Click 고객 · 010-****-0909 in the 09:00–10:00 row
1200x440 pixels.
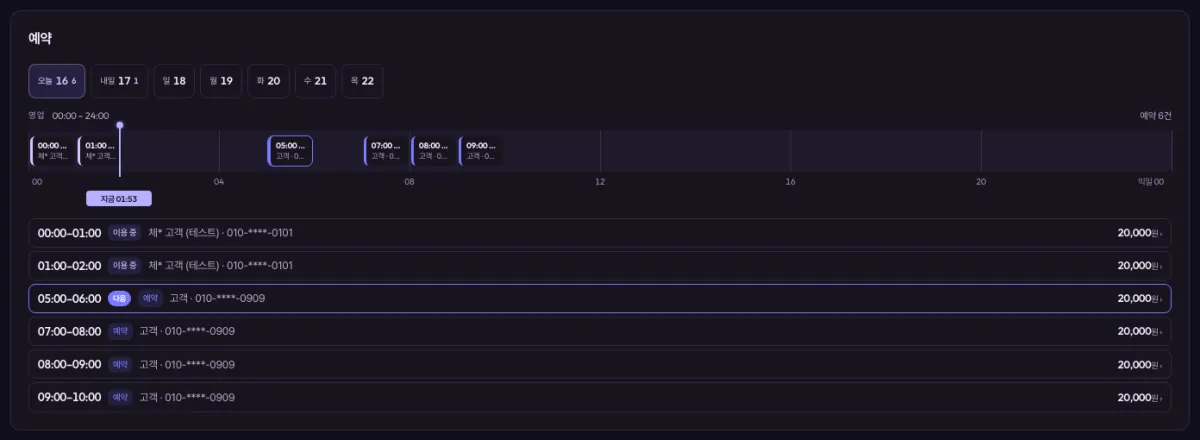click(x=187, y=397)
